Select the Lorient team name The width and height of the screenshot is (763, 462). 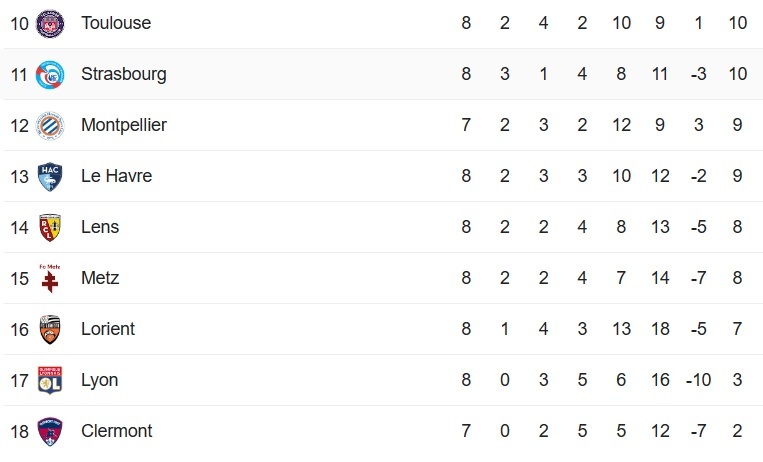click(108, 329)
